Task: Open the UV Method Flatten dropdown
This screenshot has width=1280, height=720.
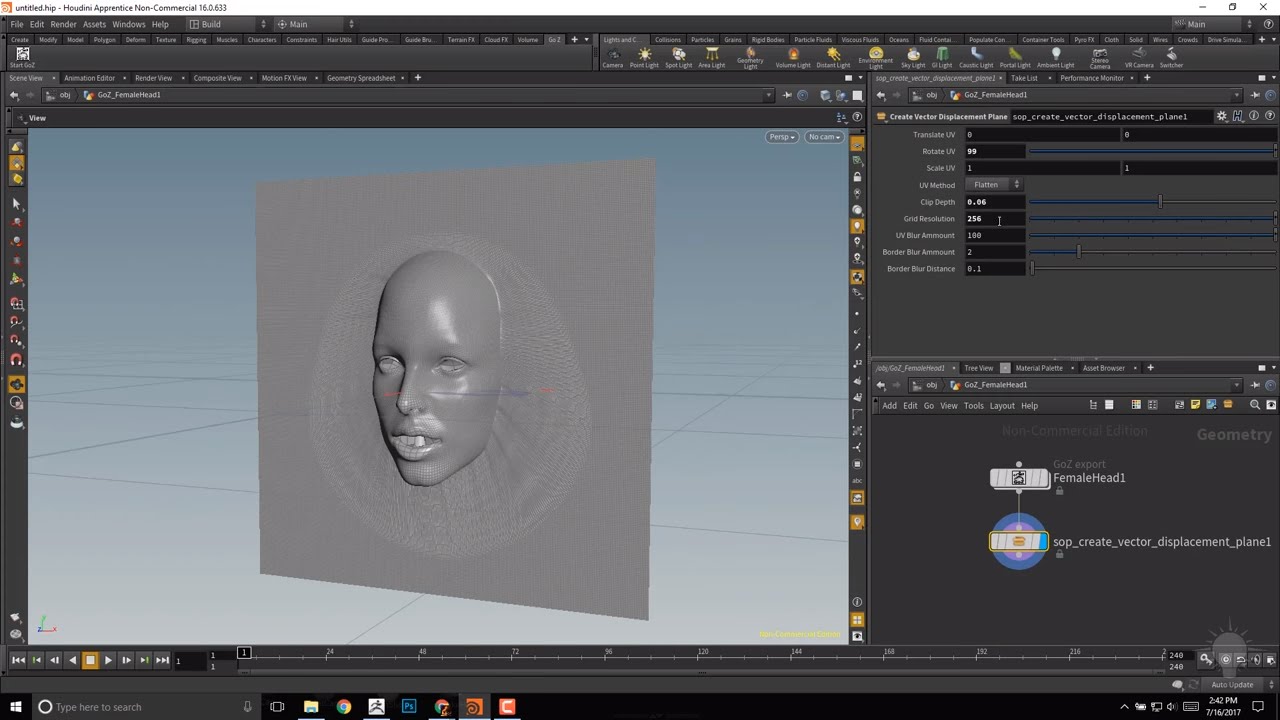Action: (x=994, y=185)
